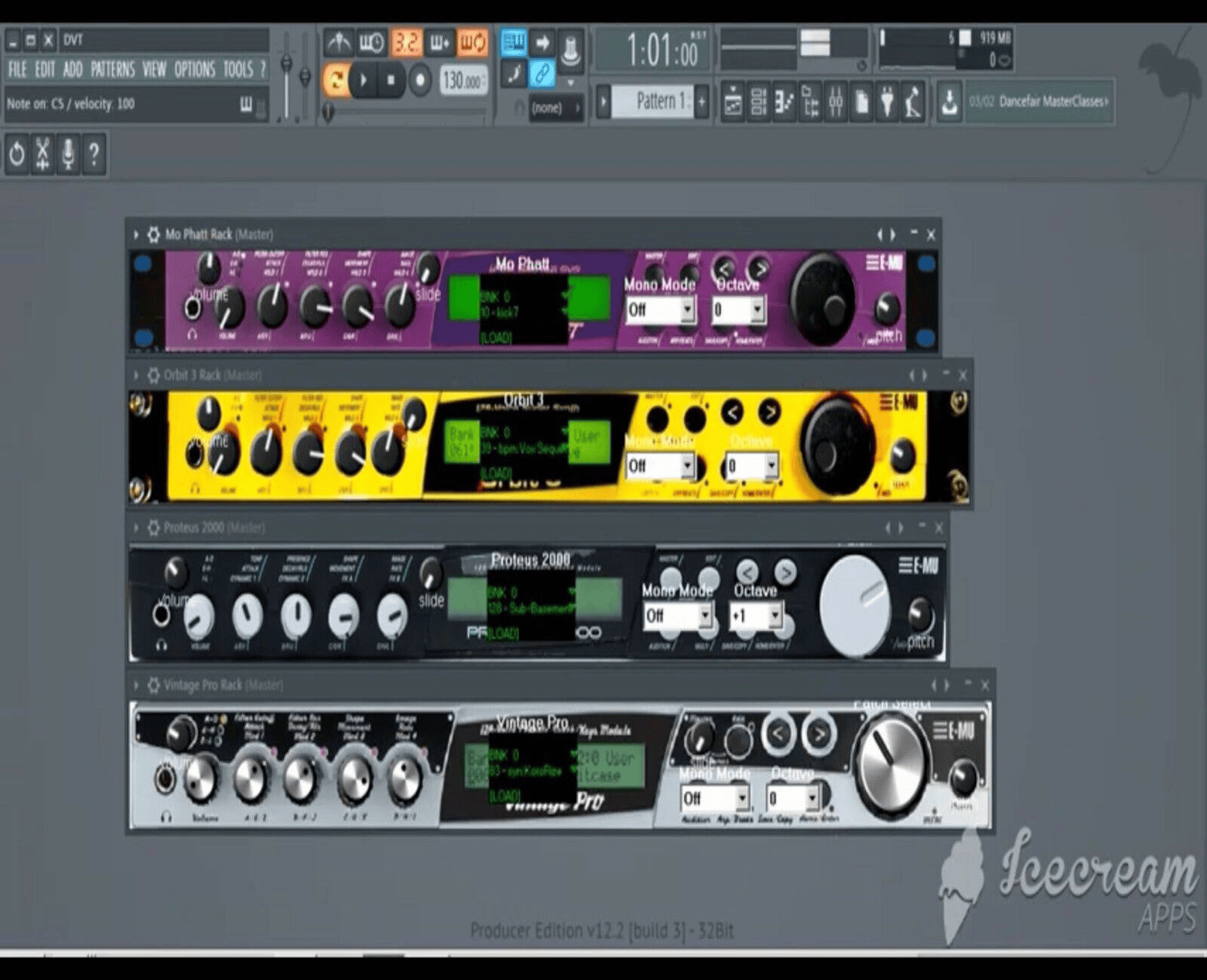Toggle the blue multilink controllers button
The width and height of the screenshot is (1207, 980).
[x=542, y=74]
